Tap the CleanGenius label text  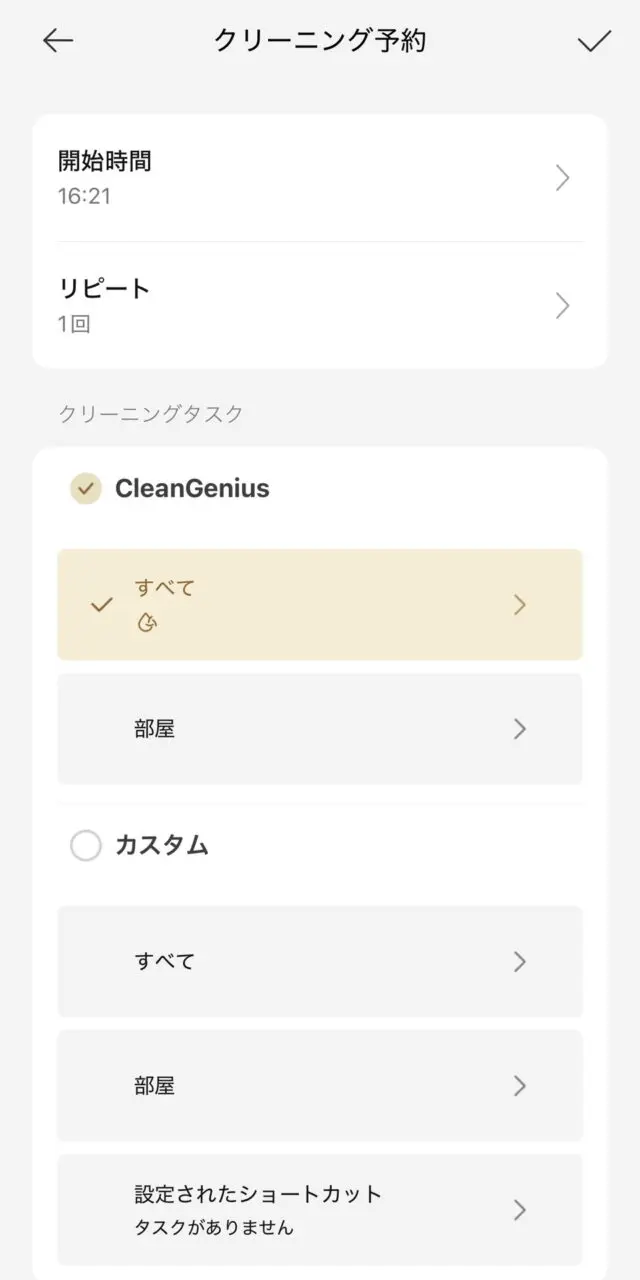click(192, 488)
